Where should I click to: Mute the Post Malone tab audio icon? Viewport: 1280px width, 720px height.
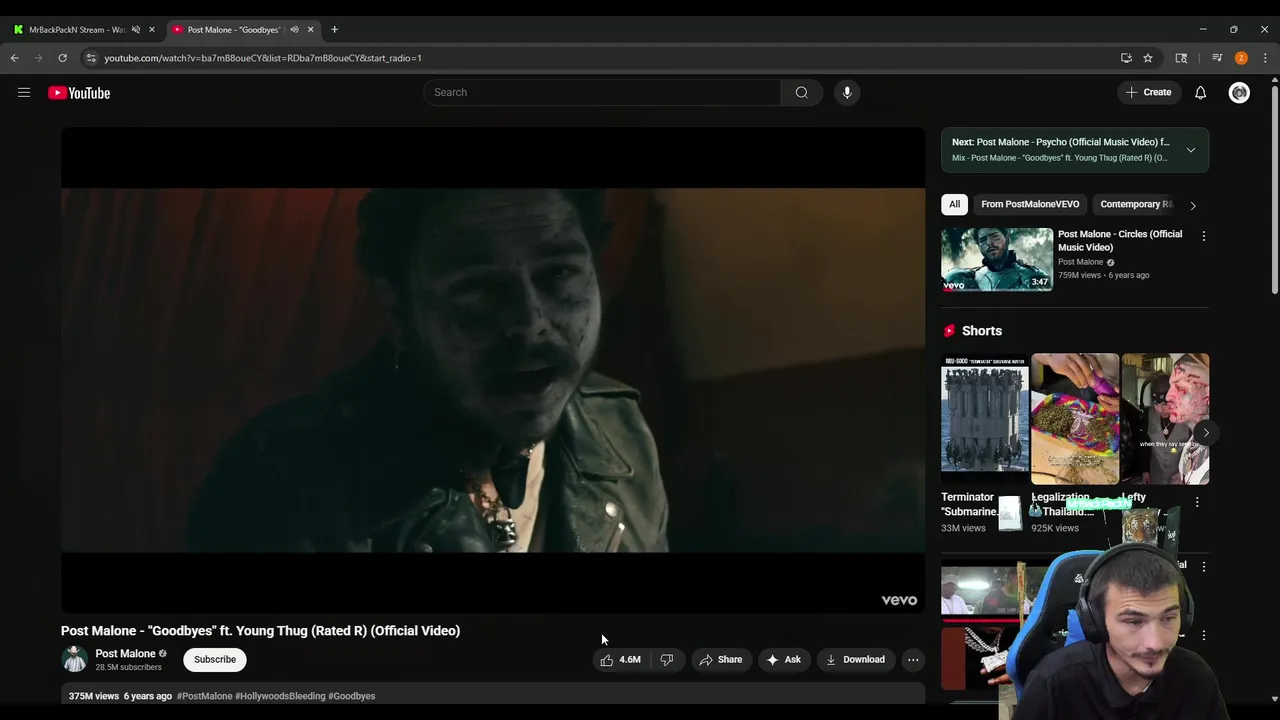coord(294,29)
